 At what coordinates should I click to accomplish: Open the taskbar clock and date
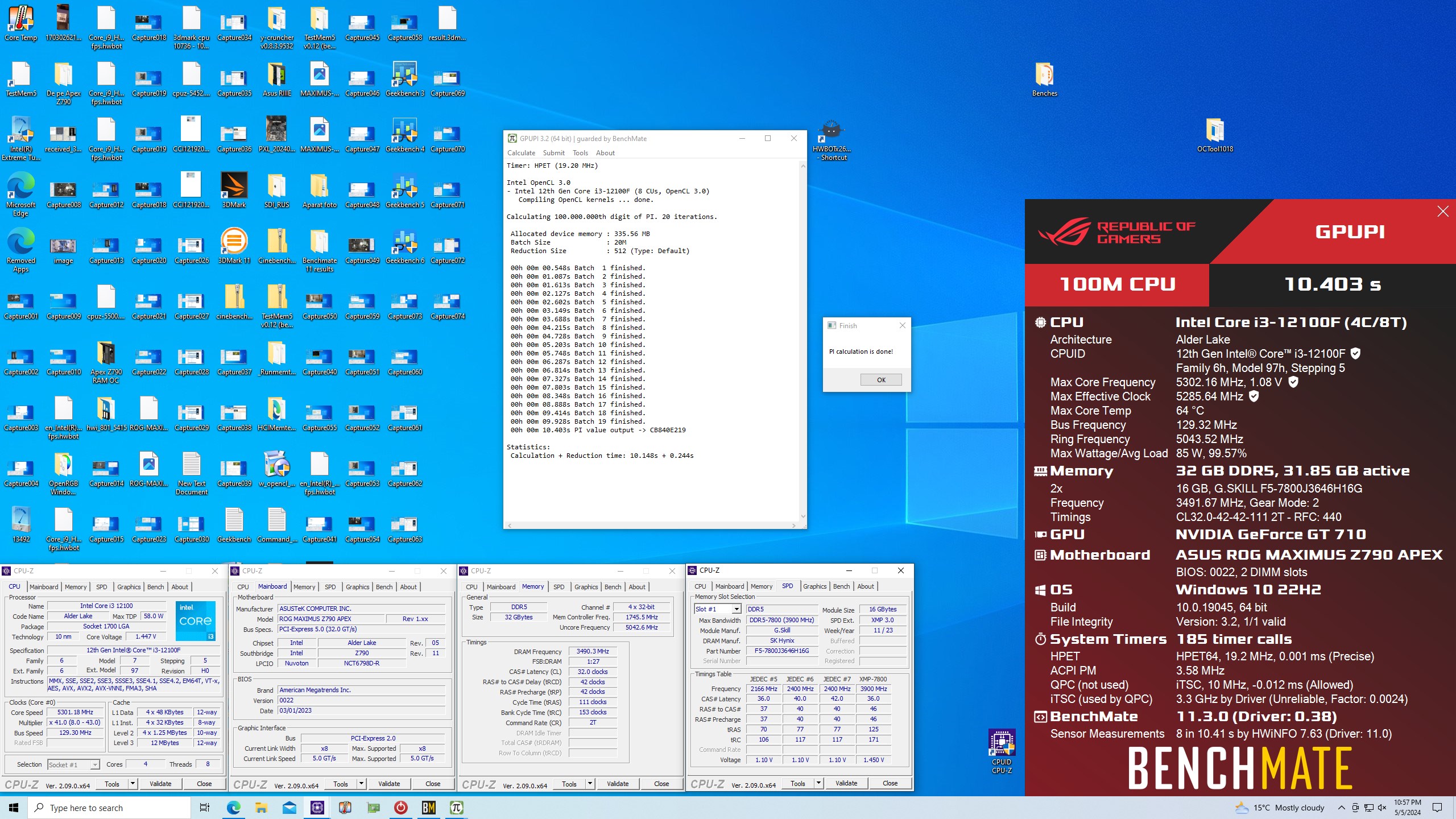click(1407, 808)
